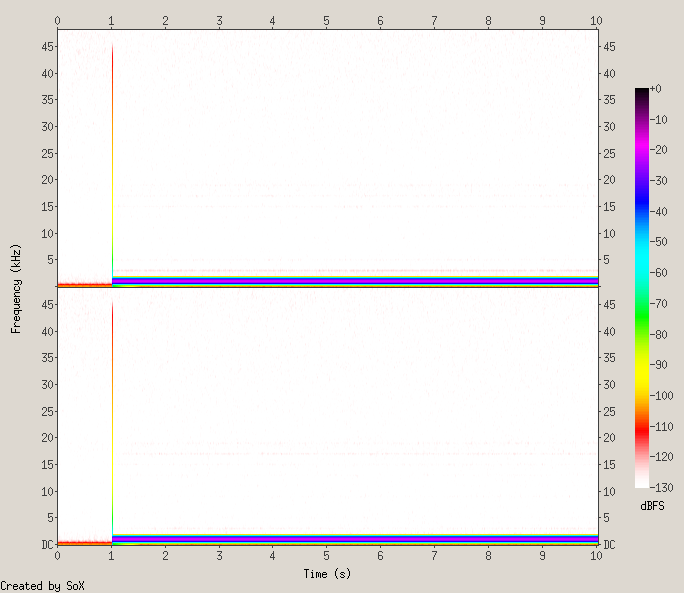Click the "Time (s)" axis title
The image size is (684, 593).
327,574
